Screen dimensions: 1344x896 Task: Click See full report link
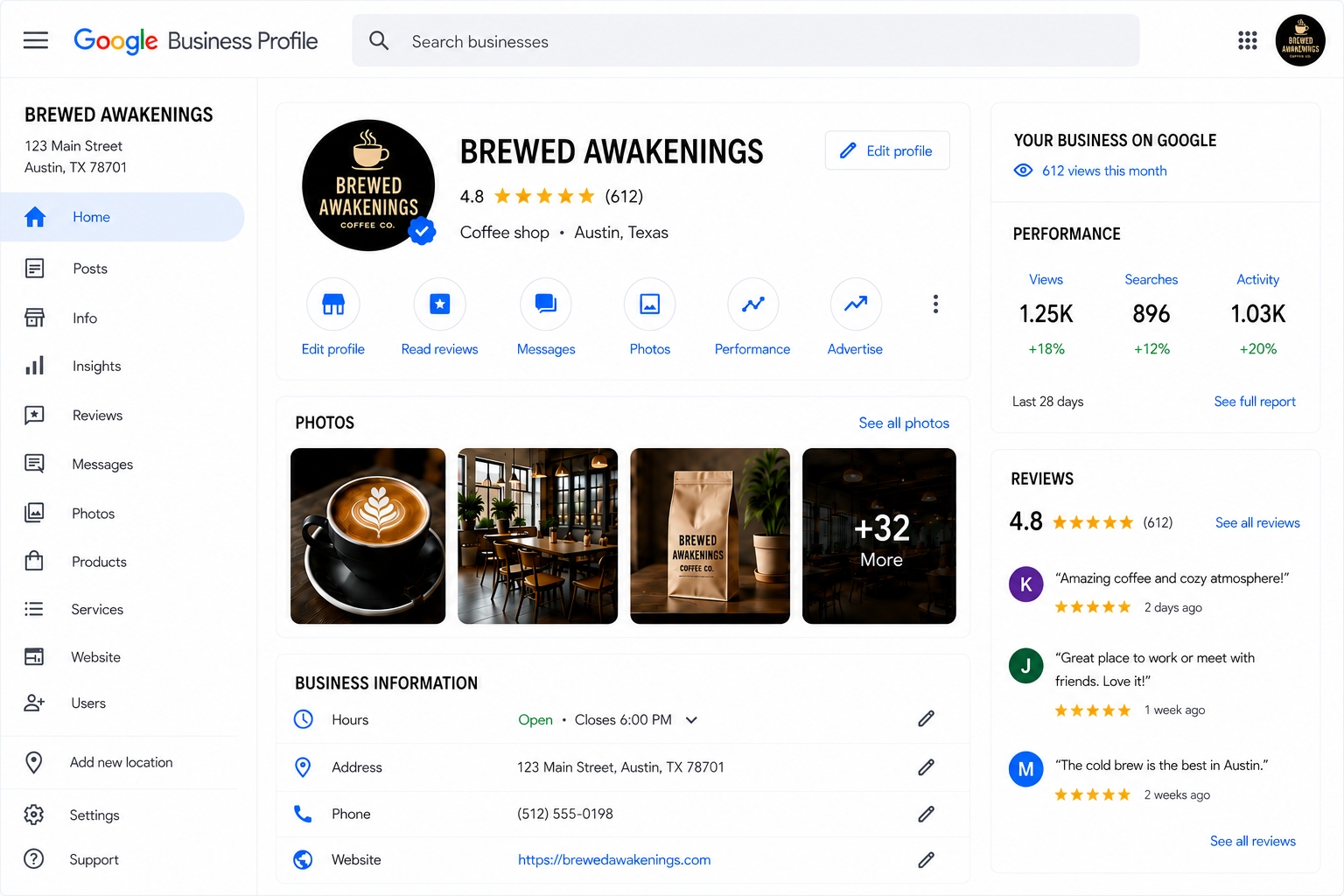tap(1255, 401)
